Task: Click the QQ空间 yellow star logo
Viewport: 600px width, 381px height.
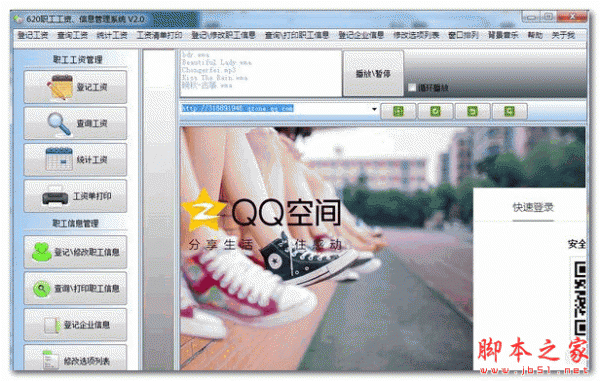Action: click(204, 210)
